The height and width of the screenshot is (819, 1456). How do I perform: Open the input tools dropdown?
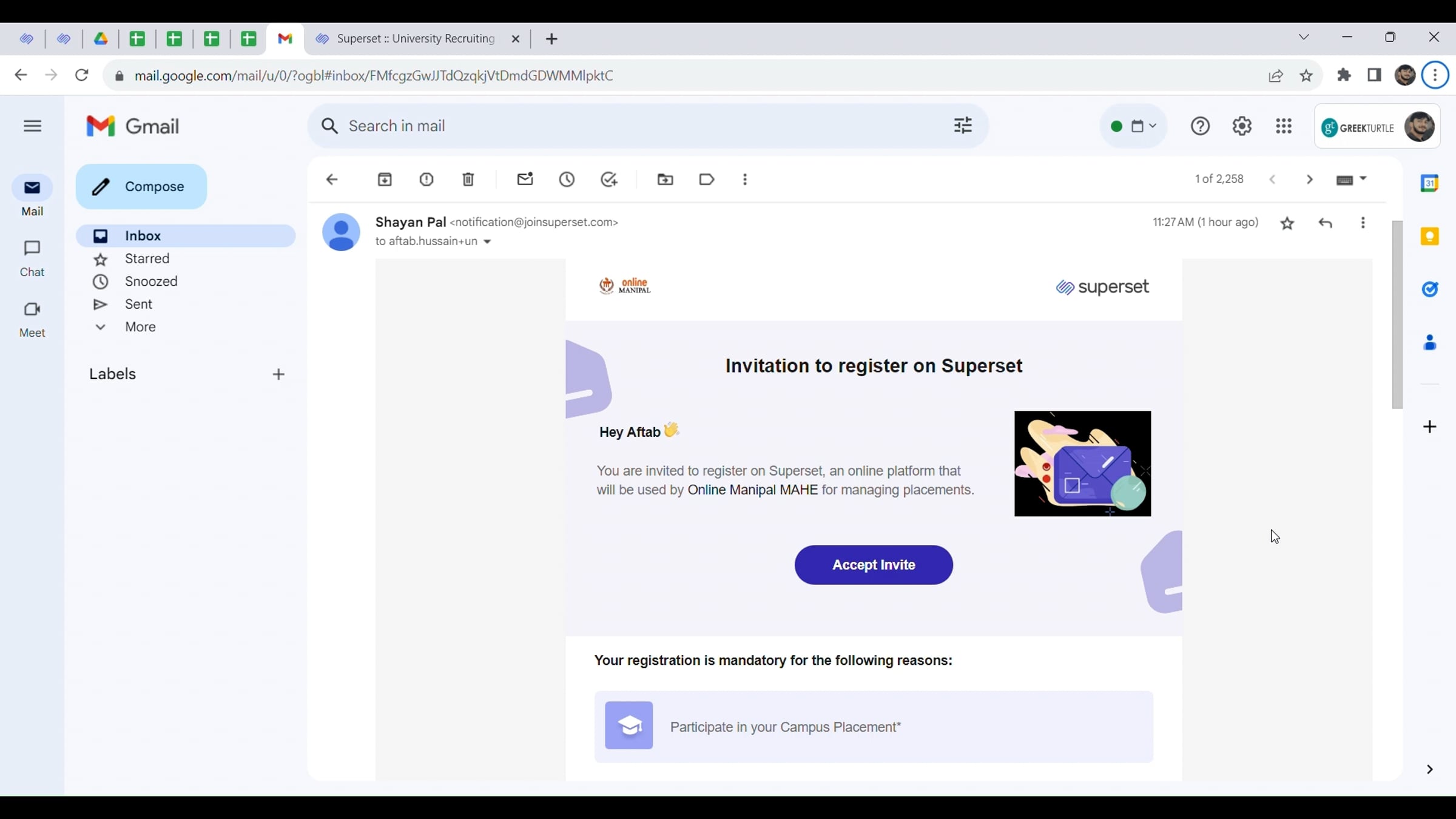tap(1352, 179)
